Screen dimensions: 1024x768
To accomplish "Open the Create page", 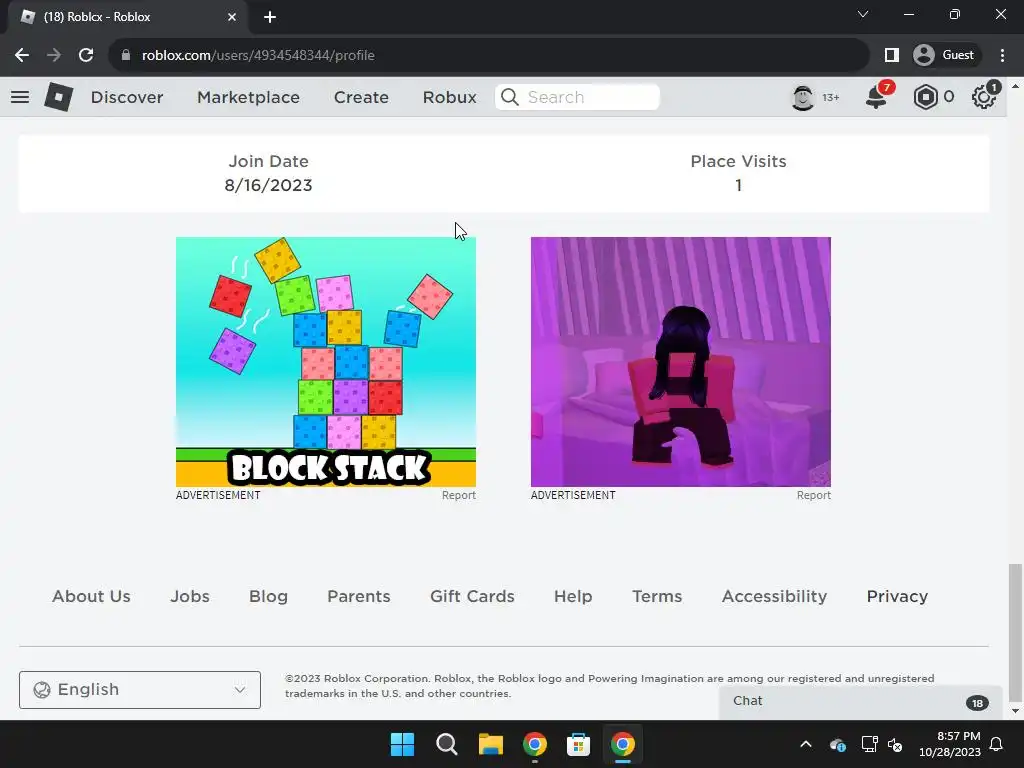I will (361, 97).
